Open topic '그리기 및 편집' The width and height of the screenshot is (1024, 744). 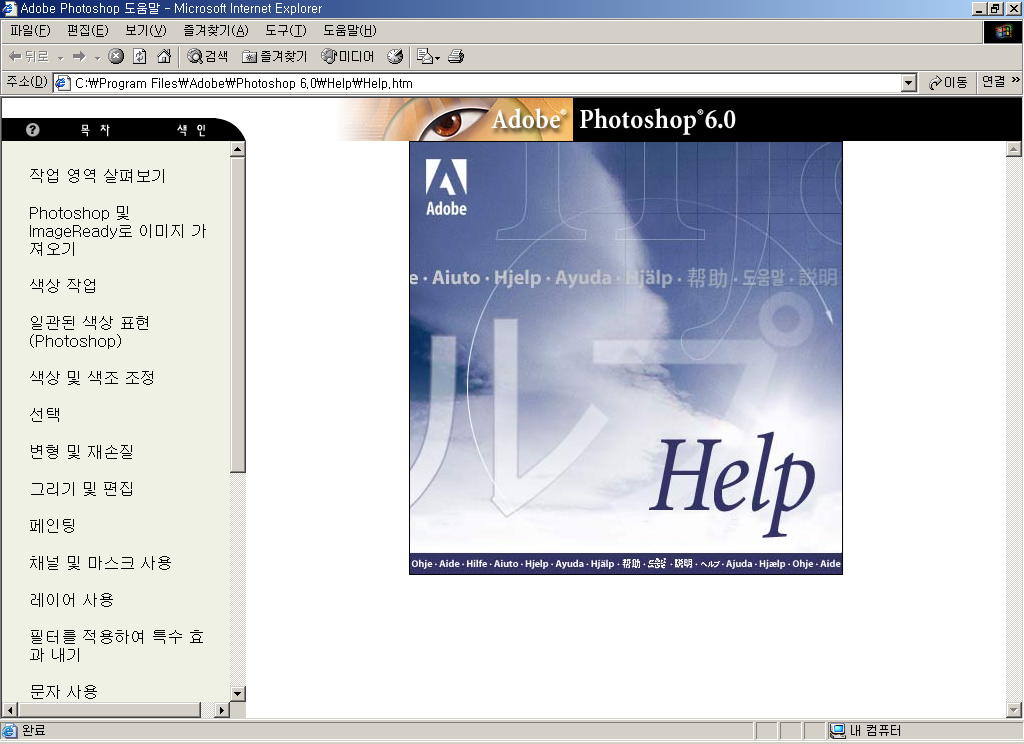click(x=81, y=489)
